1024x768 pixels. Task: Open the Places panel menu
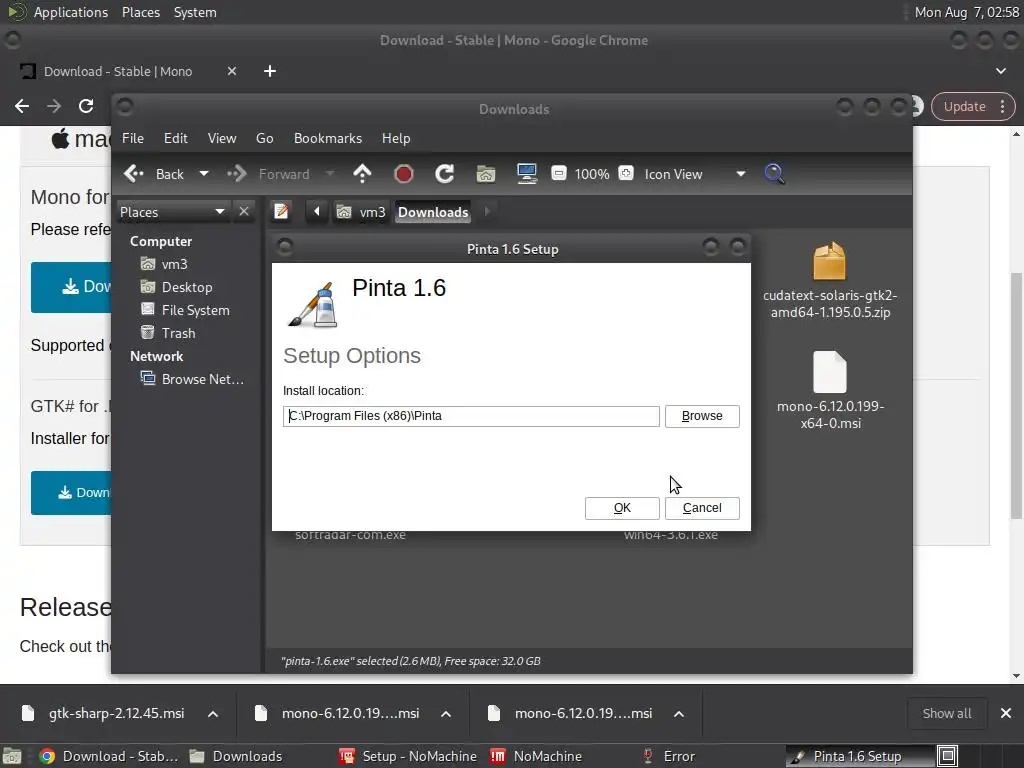(x=141, y=12)
